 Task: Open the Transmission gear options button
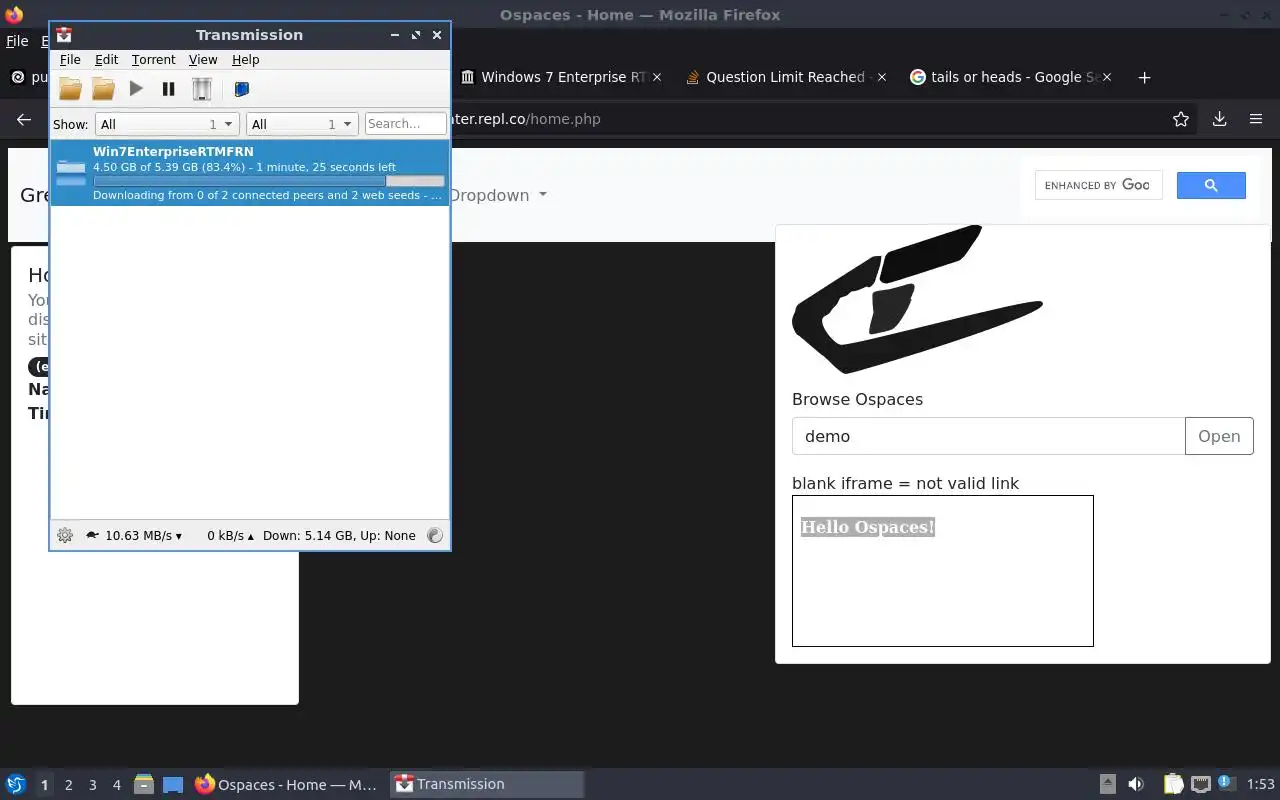tap(65, 535)
